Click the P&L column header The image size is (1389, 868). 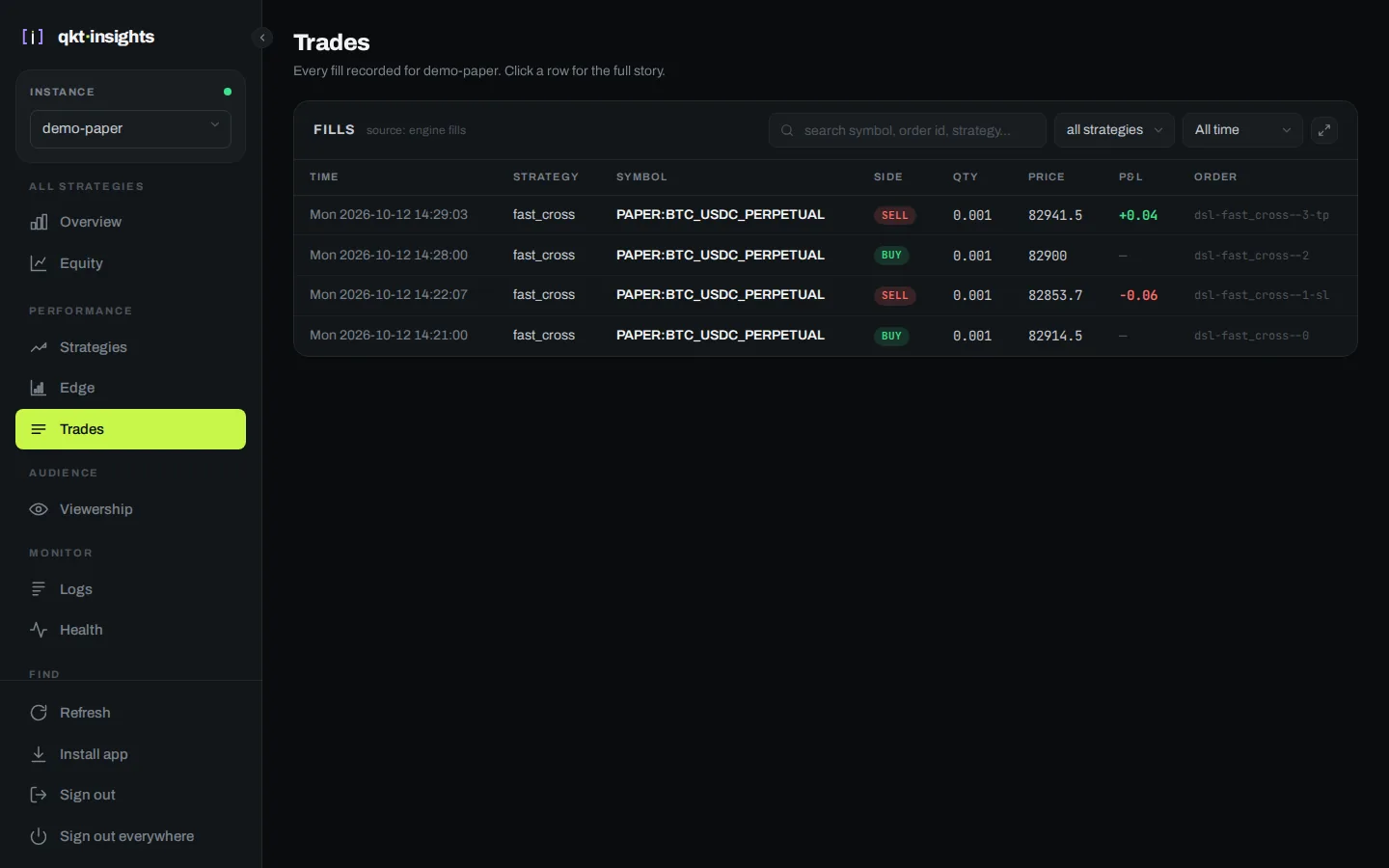pyautogui.click(x=1130, y=177)
